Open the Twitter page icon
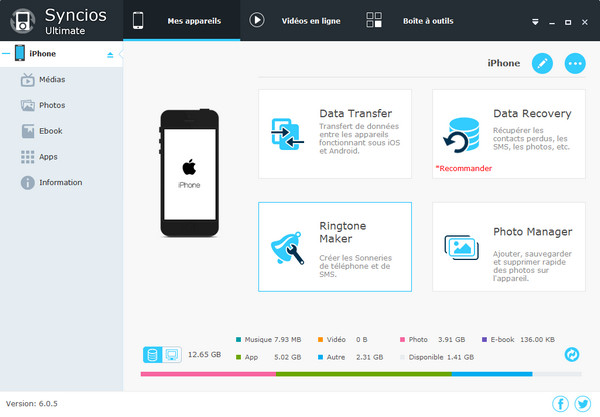Viewport: 600px width, 417px height. (582, 404)
